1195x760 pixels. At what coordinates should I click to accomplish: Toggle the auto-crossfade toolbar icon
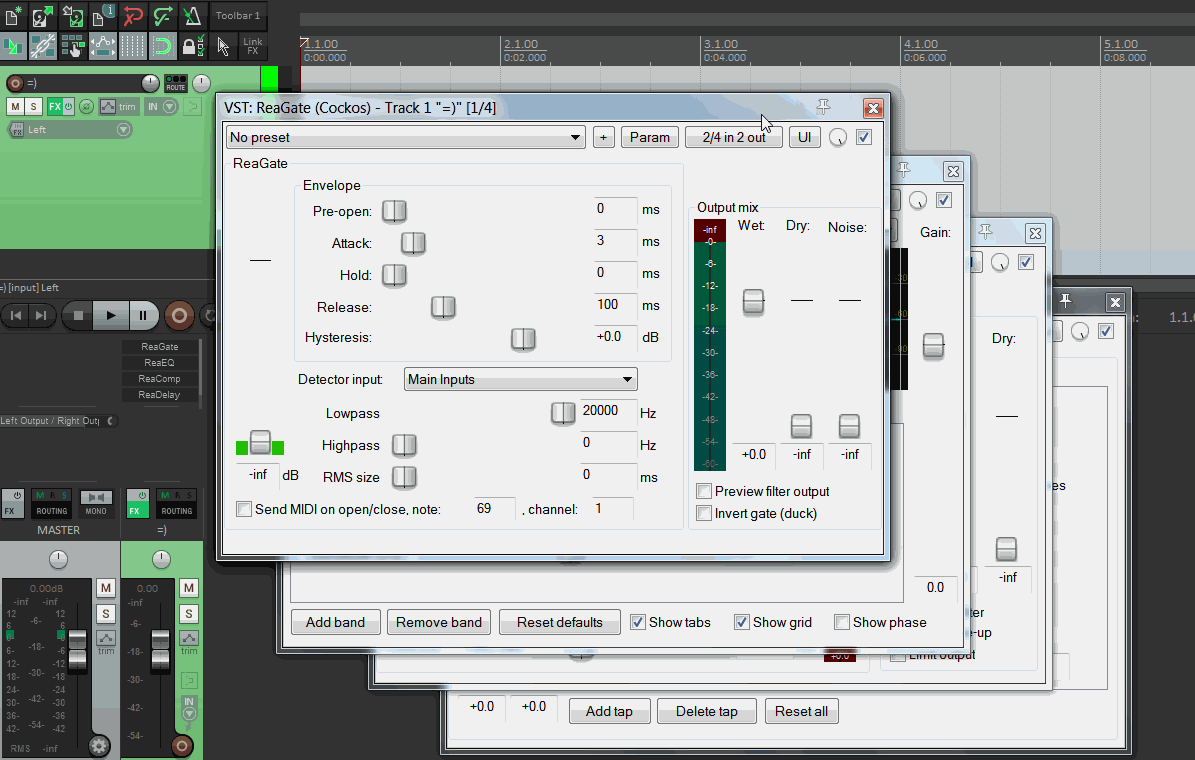pyautogui.click(x=13, y=46)
